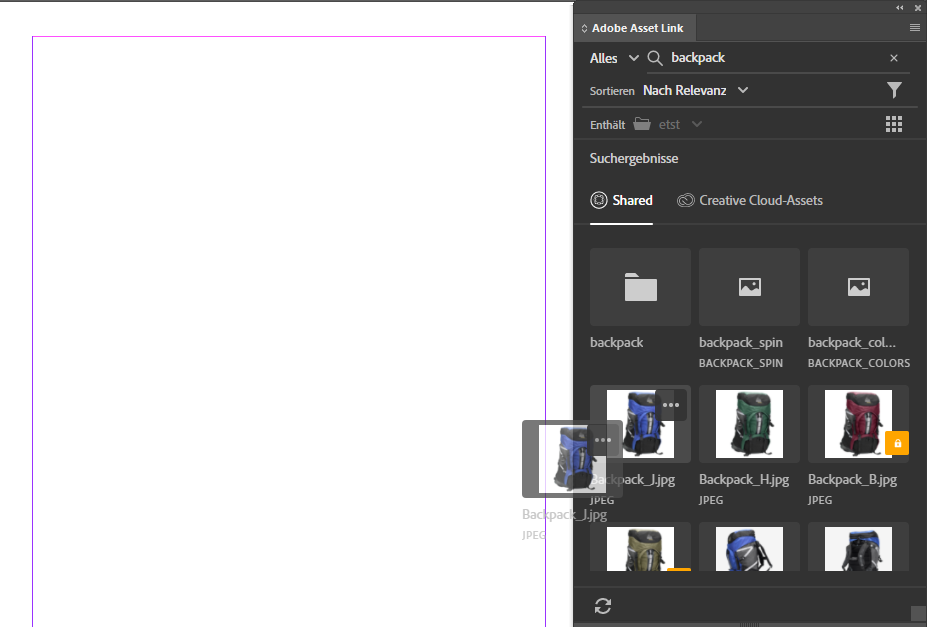The image size is (927, 627).
Task: Click the folder icon next to Enthält
Action: (x=641, y=123)
